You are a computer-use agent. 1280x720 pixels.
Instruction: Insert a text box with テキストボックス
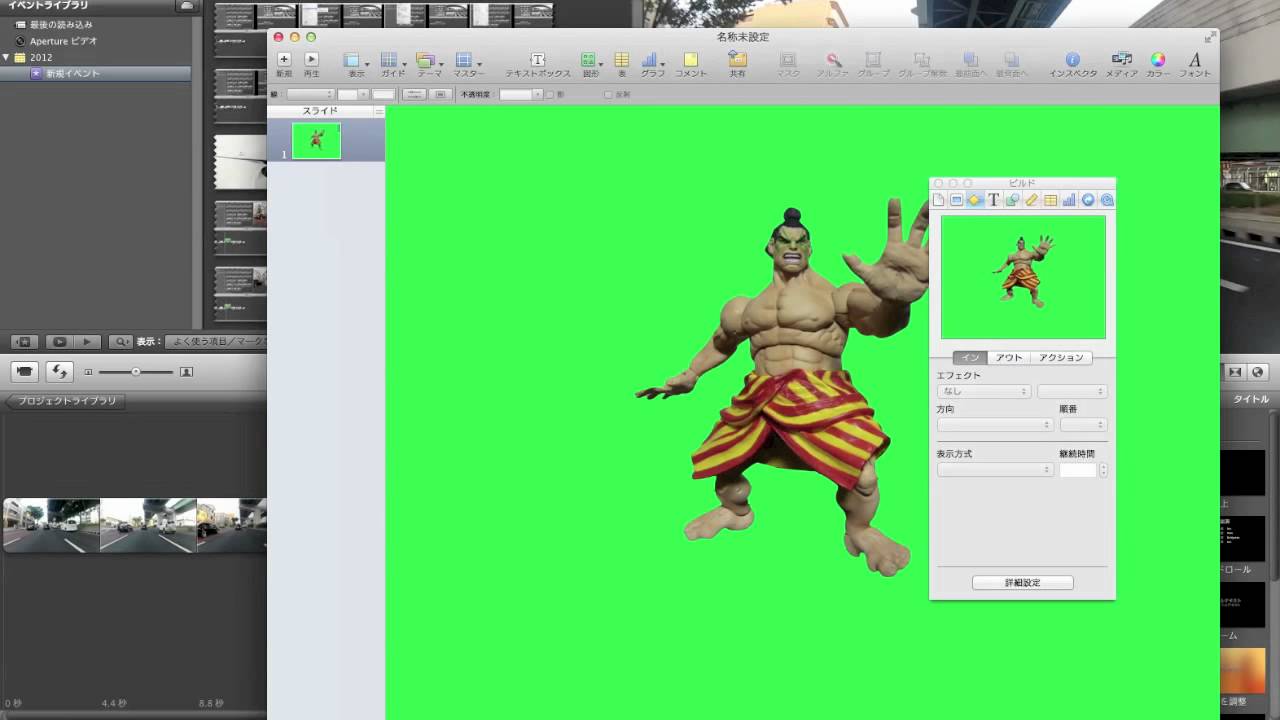click(x=538, y=65)
